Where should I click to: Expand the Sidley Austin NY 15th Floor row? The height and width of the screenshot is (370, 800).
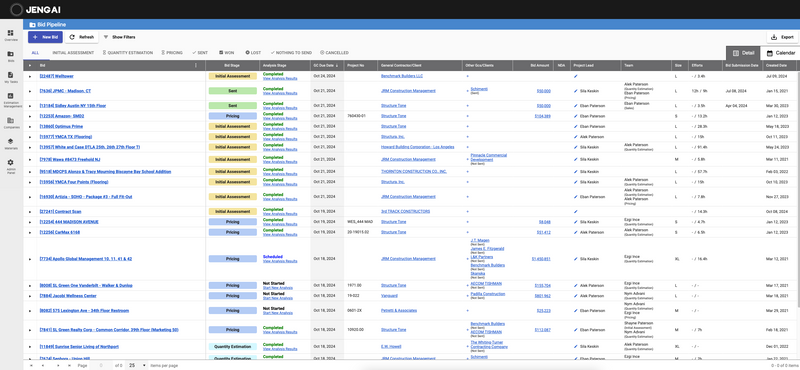(x=30, y=106)
